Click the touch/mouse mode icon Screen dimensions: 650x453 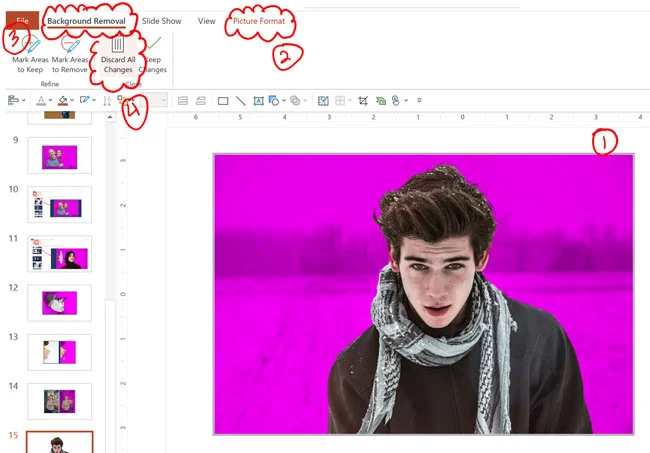coord(396,101)
